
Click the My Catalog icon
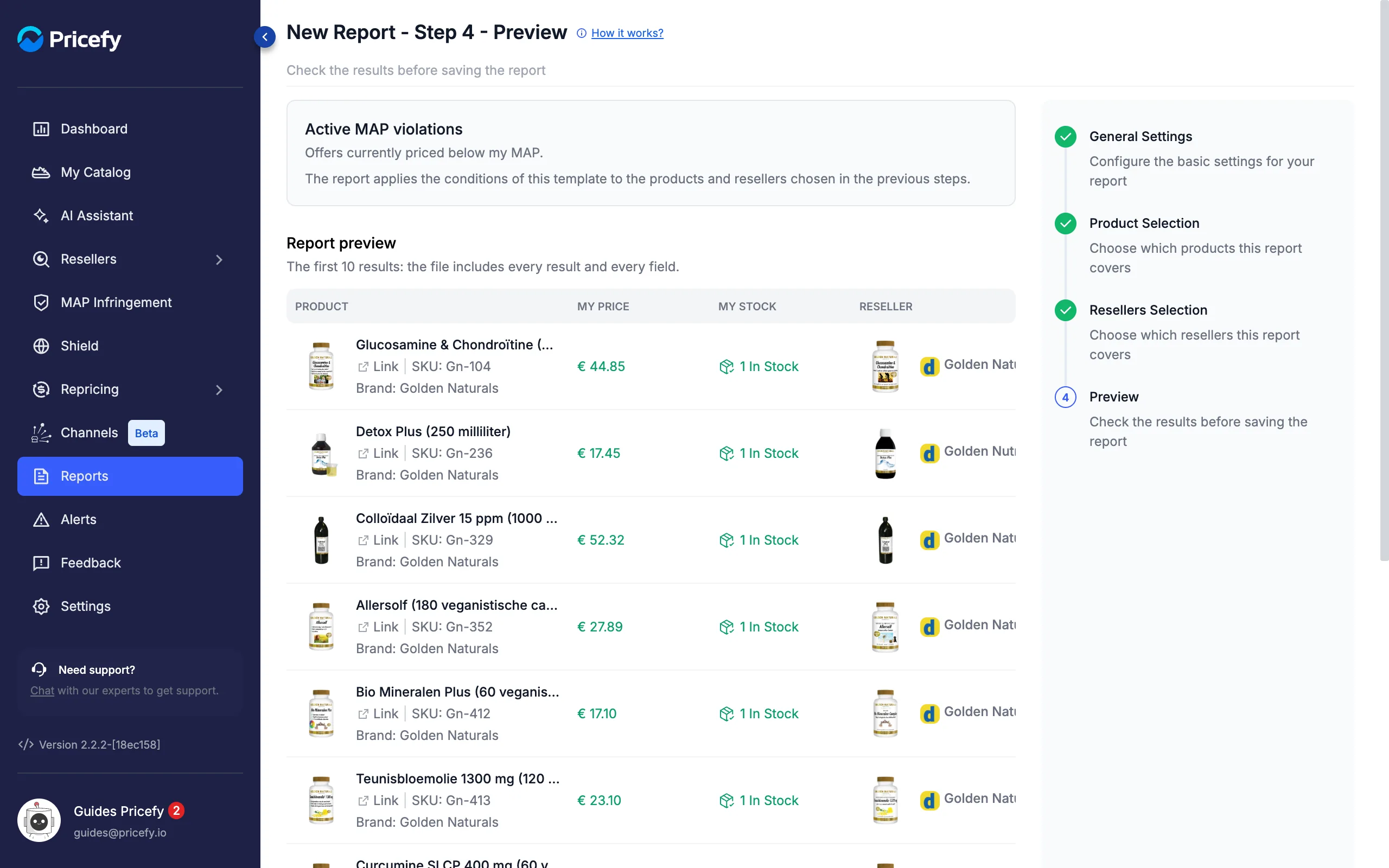click(x=41, y=172)
